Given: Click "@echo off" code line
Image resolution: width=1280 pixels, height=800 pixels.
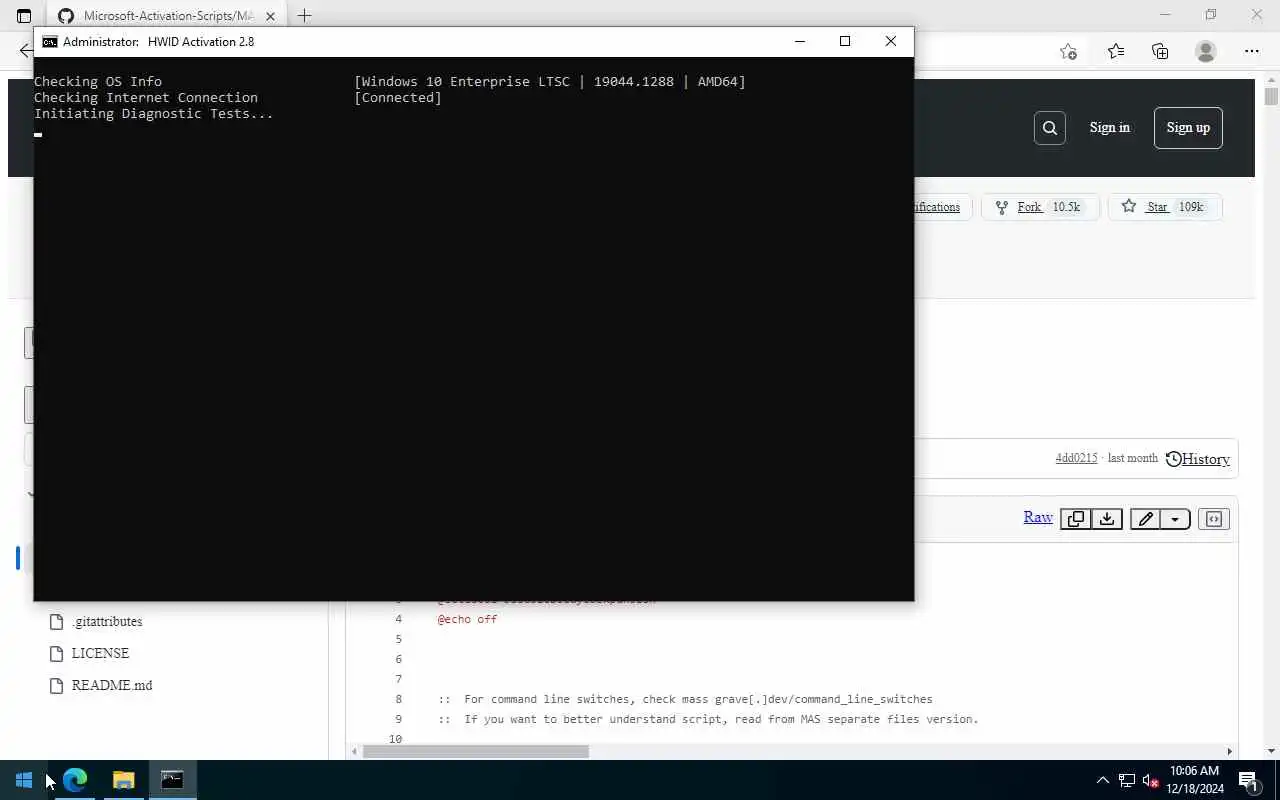Looking at the screenshot, I should point(467,619).
